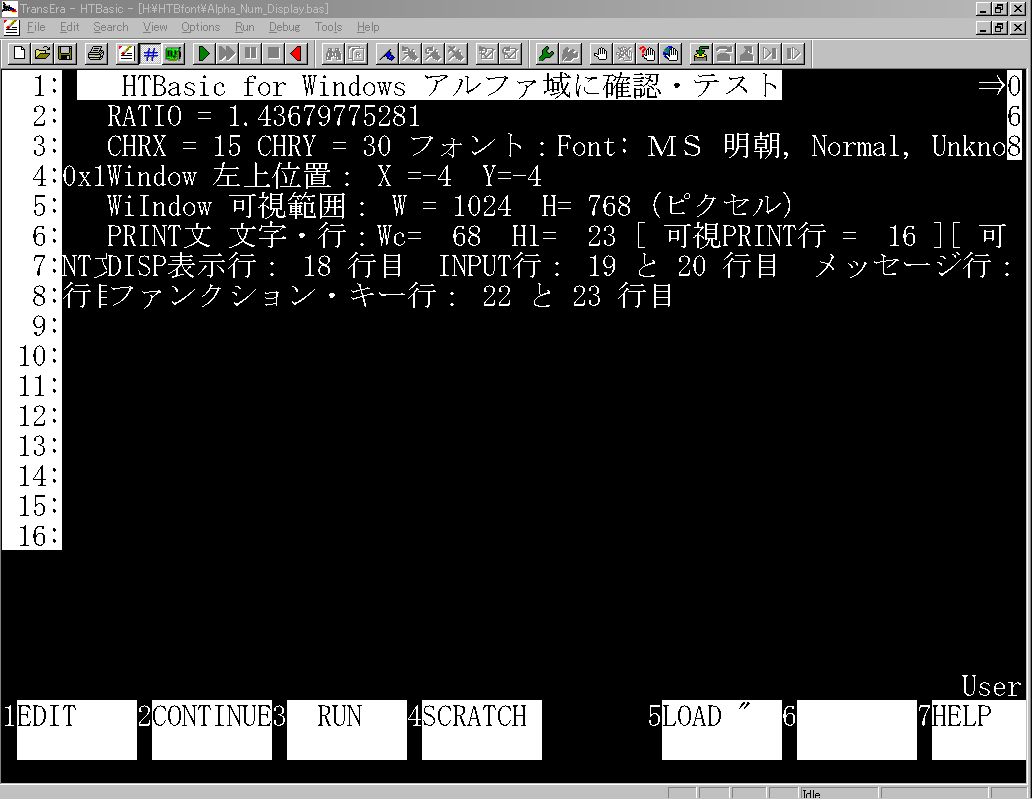This screenshot has width=1032, height=800.
Task: Click the highlighted HTBasic for Windows title line
Action: point(429,86)
